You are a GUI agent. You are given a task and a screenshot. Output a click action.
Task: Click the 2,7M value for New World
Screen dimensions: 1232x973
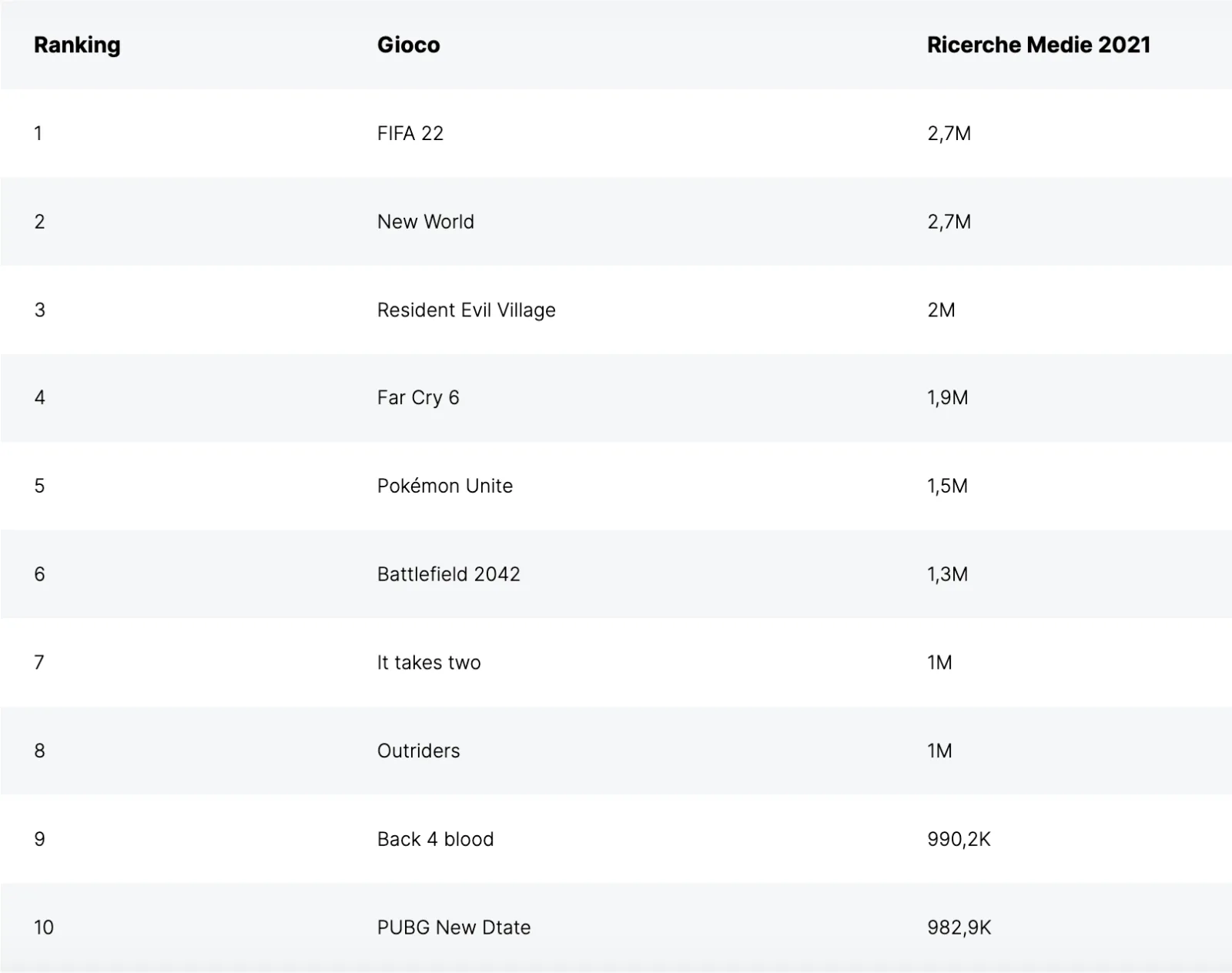pyautogui.click(x=949, y=222)
